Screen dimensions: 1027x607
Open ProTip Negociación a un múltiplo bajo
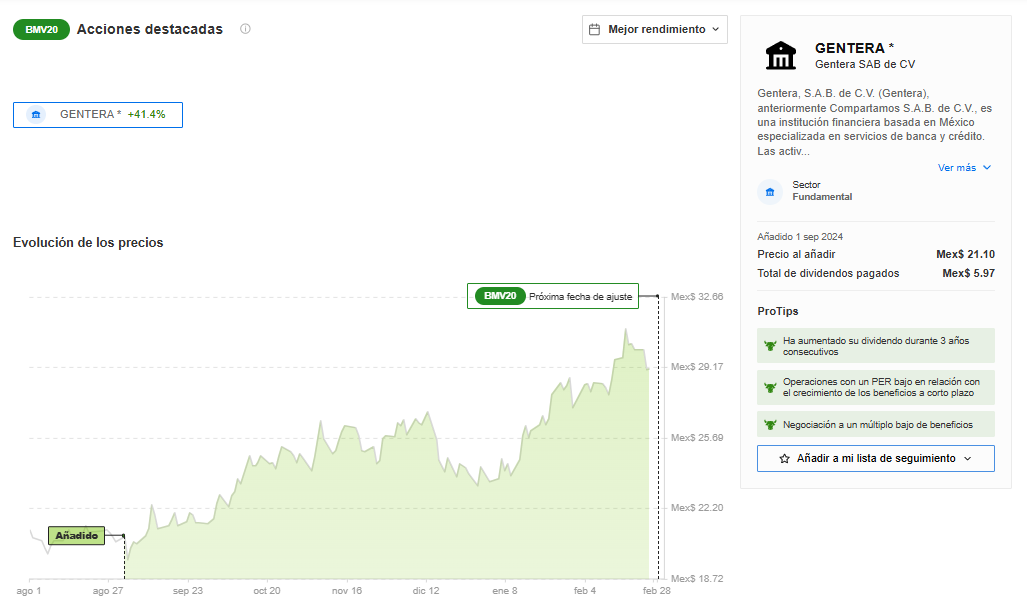[x=876, y=424]
